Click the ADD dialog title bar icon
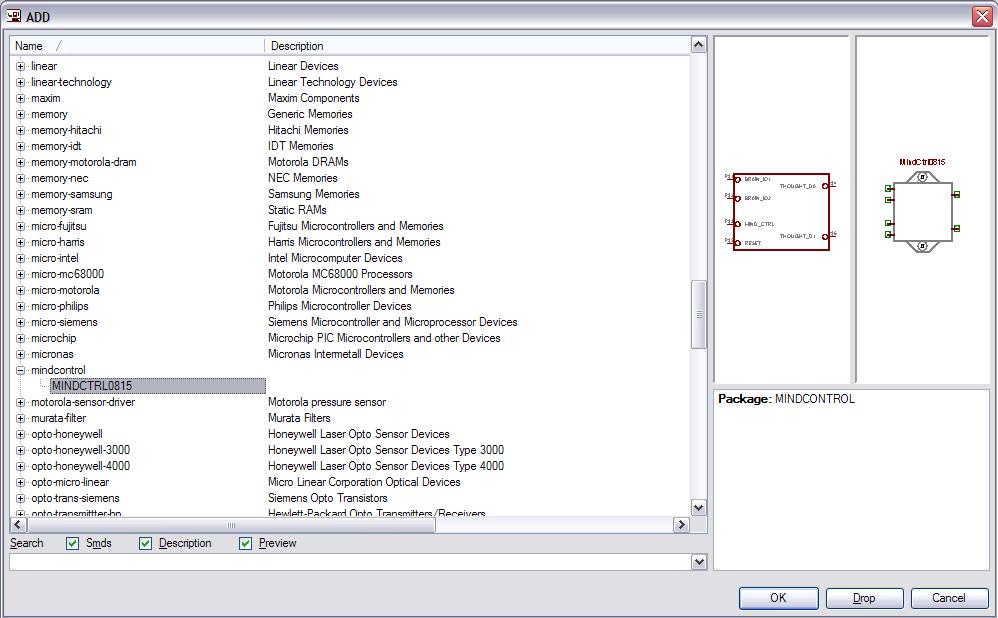This screenshot has width=998, height=618. [x=14, y=16]
